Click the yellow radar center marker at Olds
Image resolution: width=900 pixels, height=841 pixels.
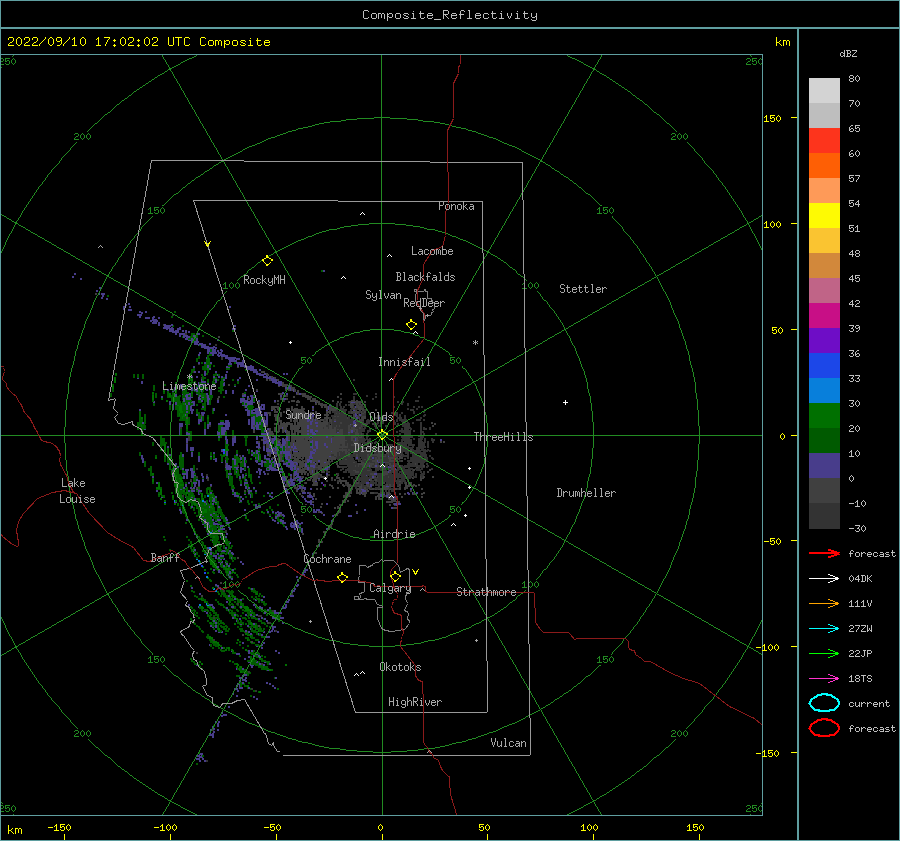pyautogui.click(x=382, y=435)
